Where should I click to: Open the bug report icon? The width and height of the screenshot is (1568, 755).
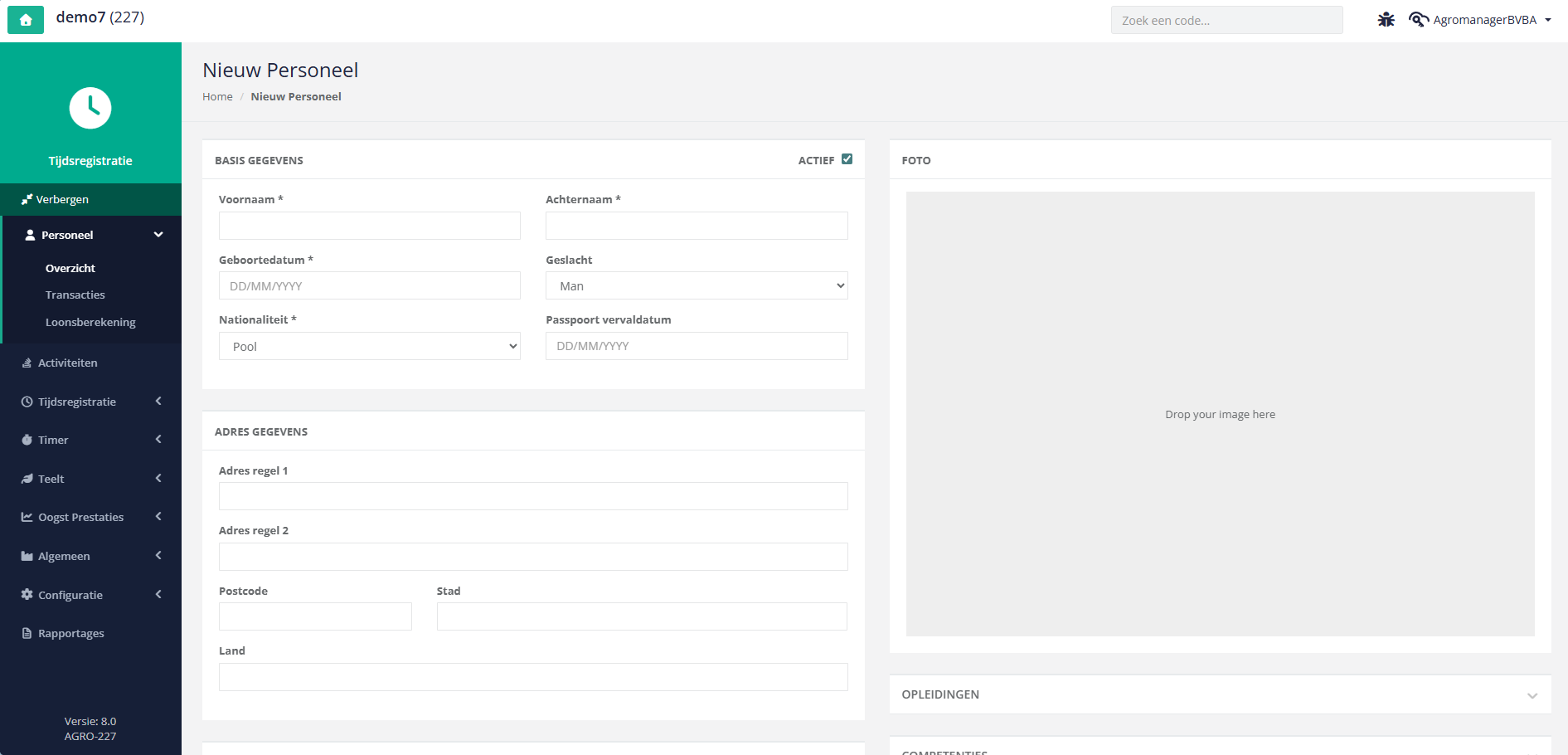click(x=1386, y=19)
